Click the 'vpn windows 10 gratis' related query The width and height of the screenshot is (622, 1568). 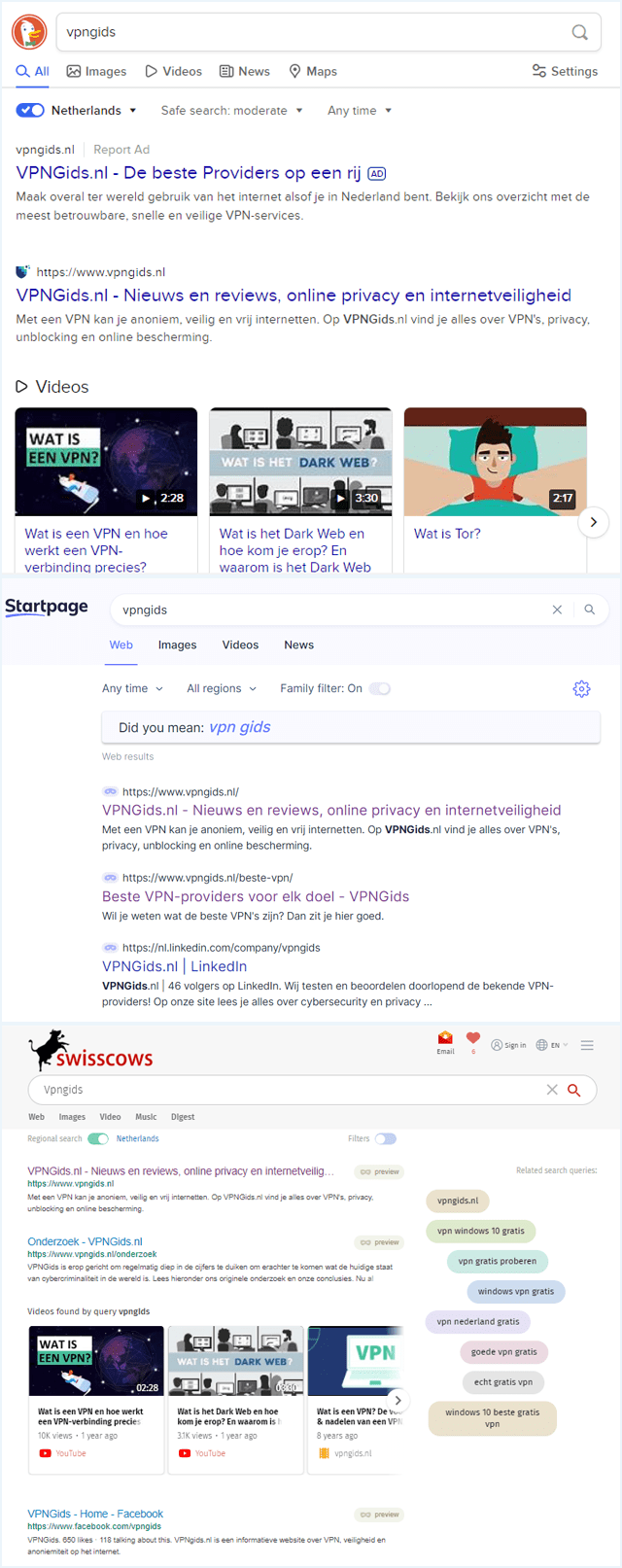click(480, 1231)
